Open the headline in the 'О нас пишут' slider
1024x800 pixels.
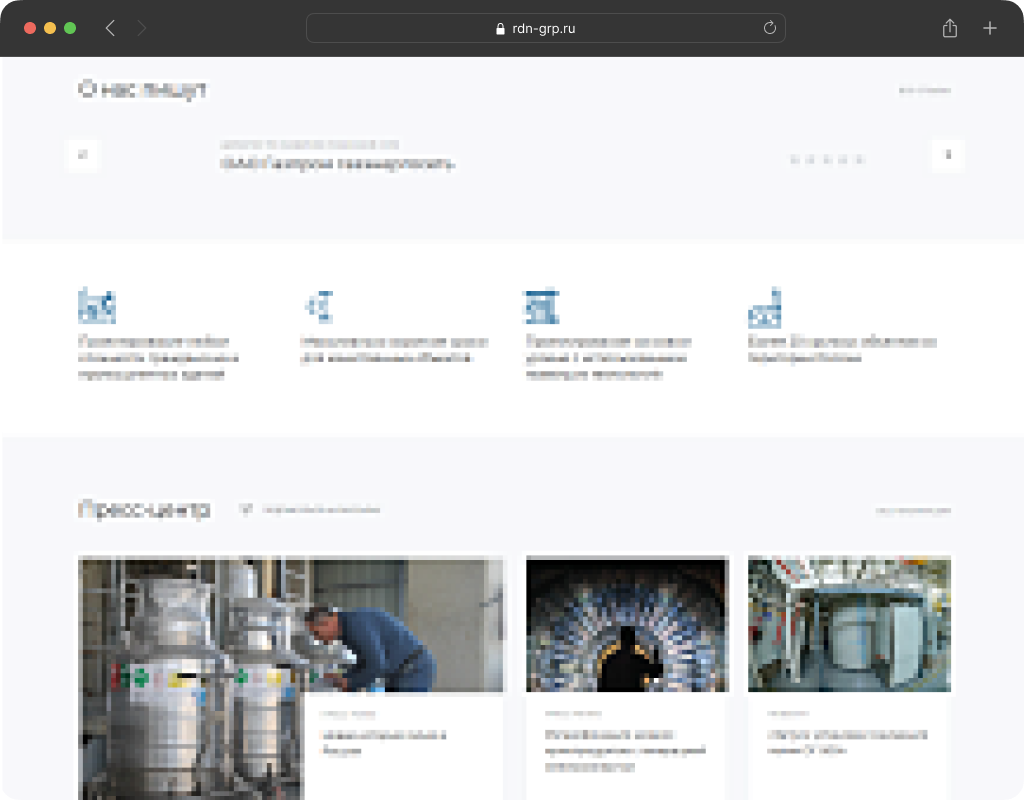coord(337,164)
